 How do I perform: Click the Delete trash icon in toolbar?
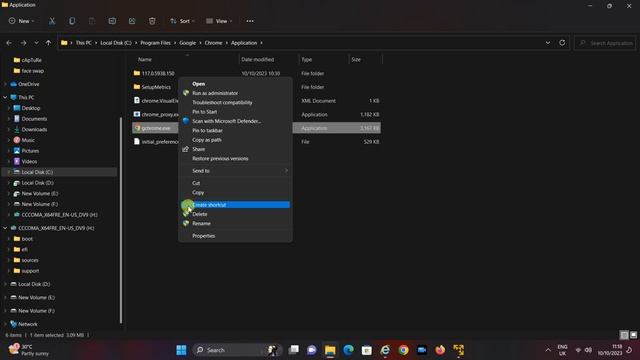coord(152,21)
